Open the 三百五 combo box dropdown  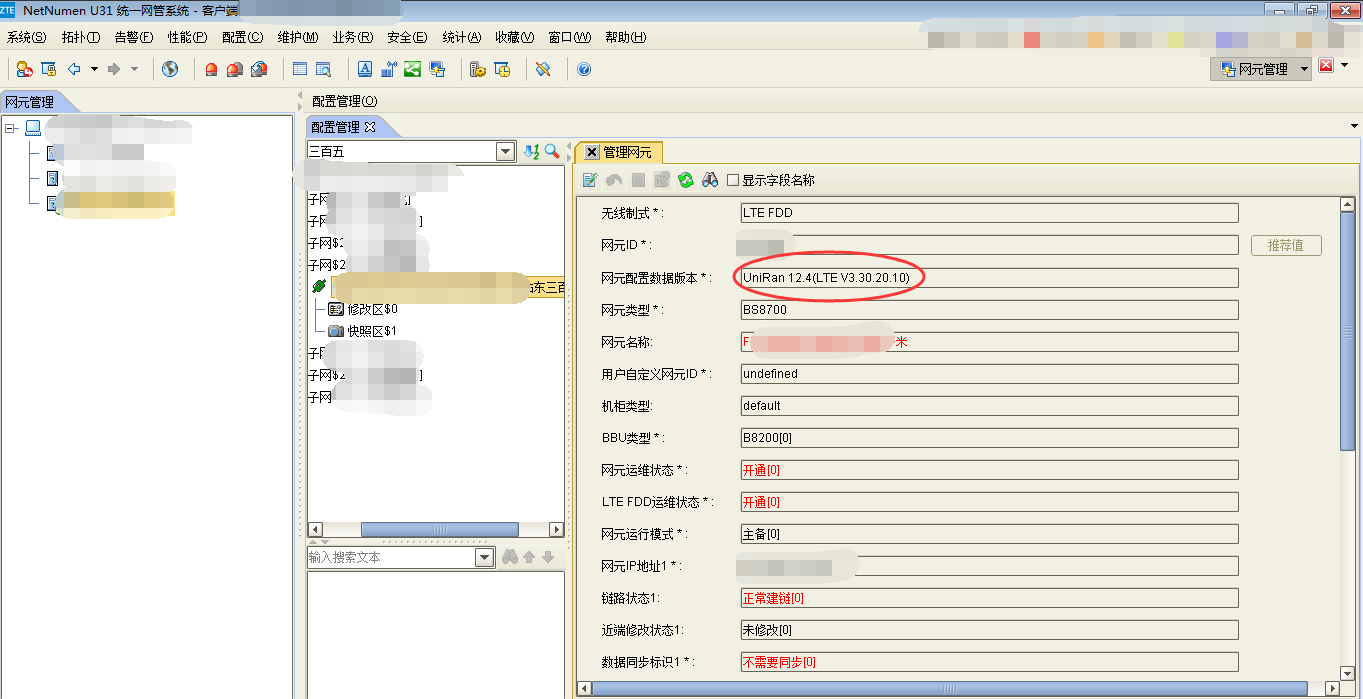[x=506, y=151]
